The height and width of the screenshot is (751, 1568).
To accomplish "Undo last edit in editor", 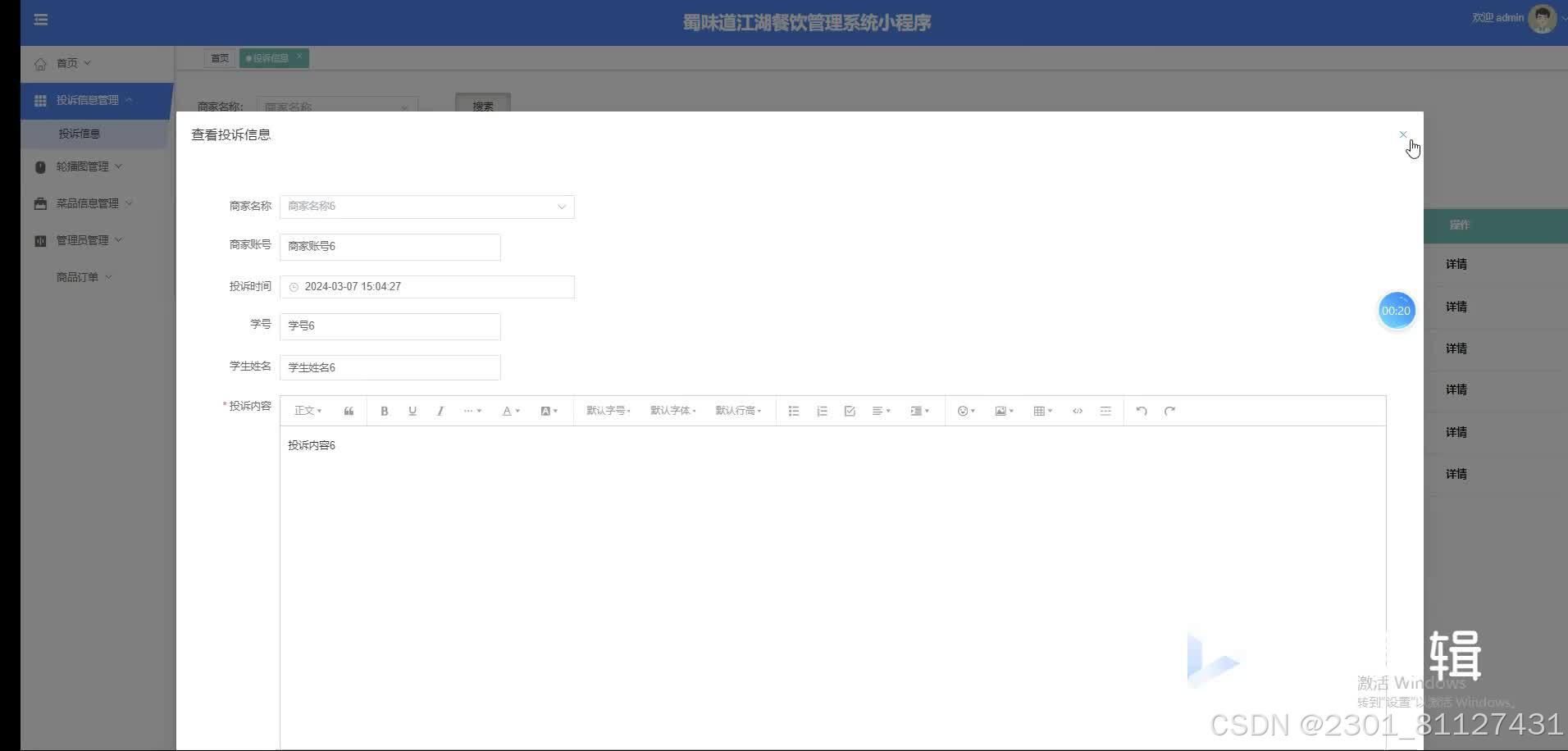I will pyautogui.click(x=1141, y=411).
